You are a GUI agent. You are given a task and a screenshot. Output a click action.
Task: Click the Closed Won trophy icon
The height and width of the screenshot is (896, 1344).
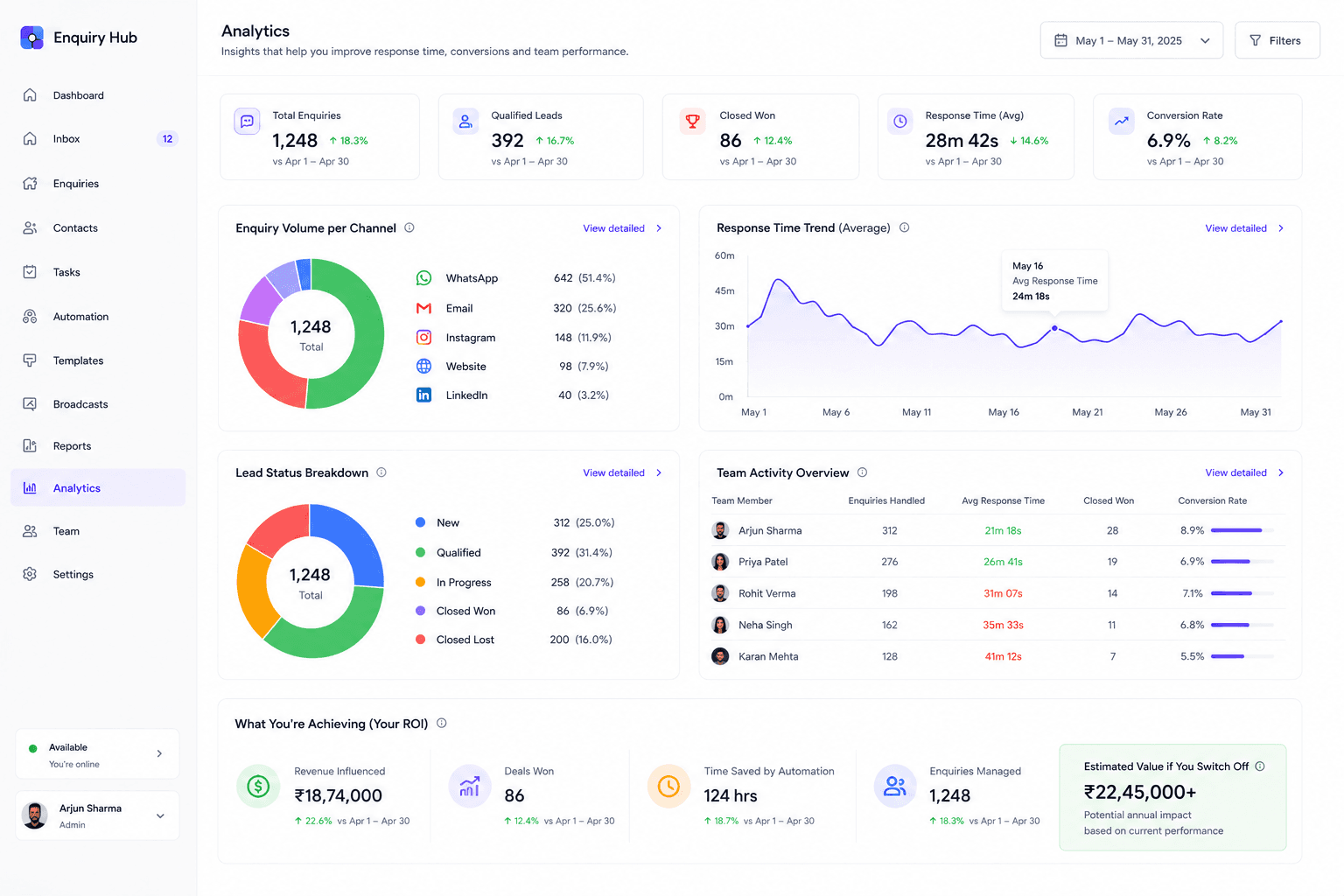point(693,122)
